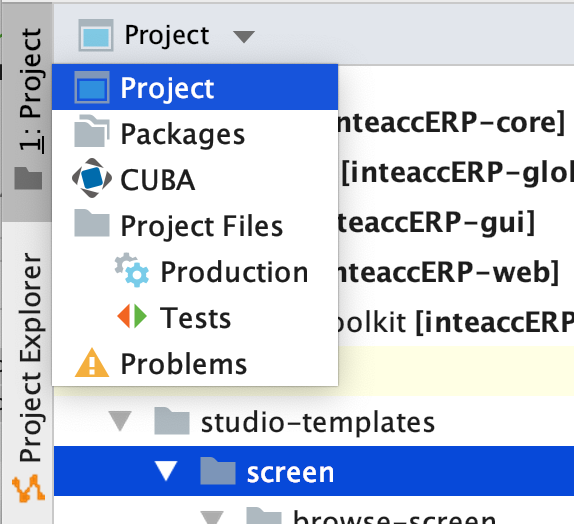Switch to the CUBA project view
Viewport: 574px width, 524px height.
coord(195,180)
